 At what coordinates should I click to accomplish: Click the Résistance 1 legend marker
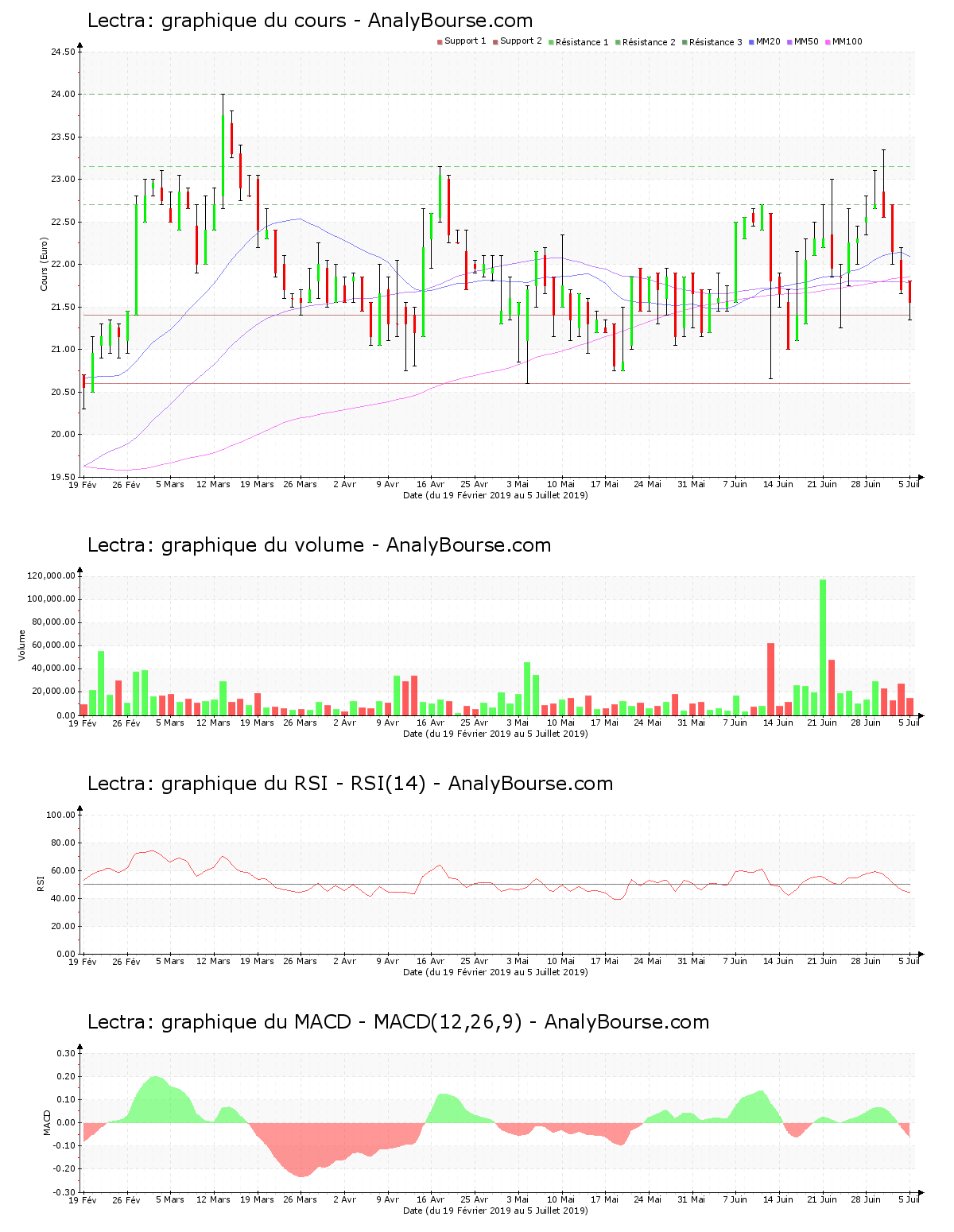click(x=550, y=42)
